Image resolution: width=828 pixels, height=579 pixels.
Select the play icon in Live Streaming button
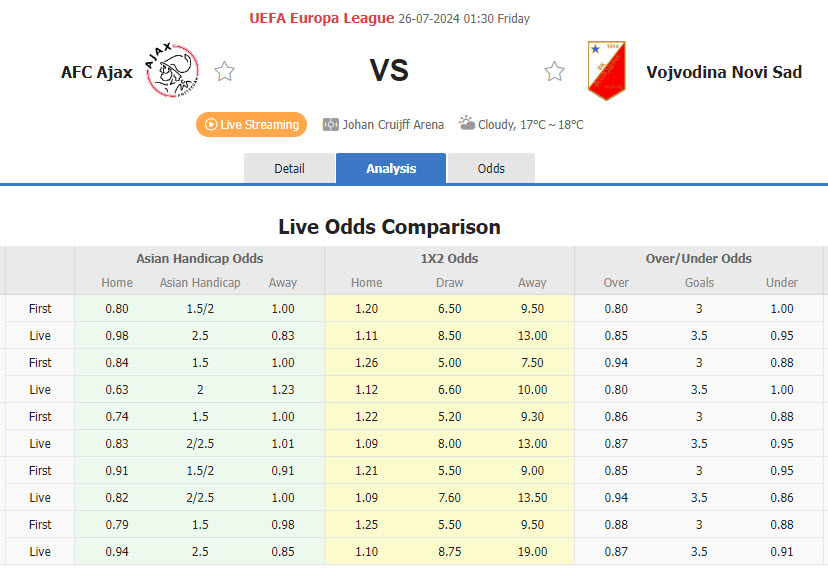213,124
